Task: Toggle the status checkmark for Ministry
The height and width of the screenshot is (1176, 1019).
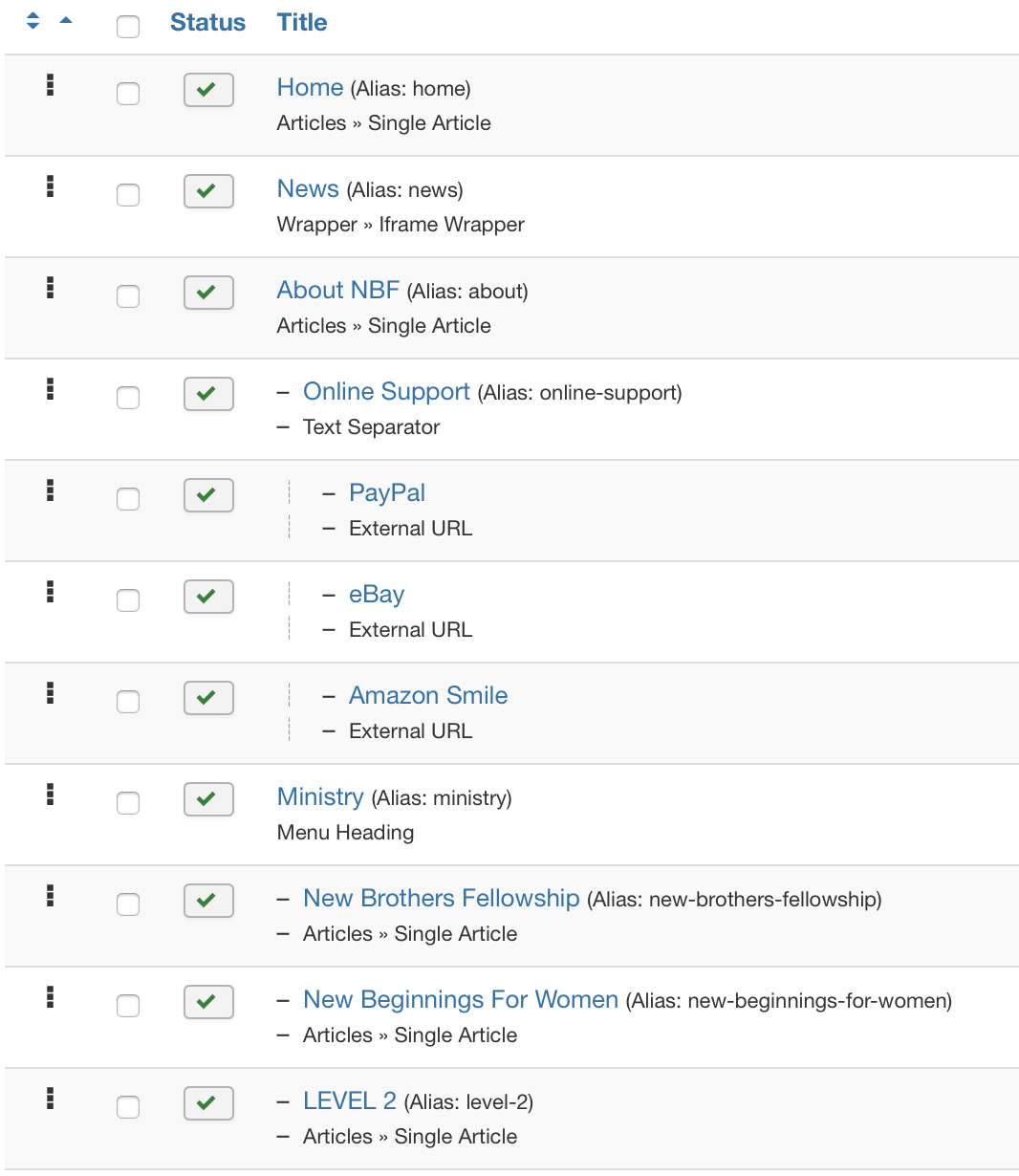Action: (208, 799)
